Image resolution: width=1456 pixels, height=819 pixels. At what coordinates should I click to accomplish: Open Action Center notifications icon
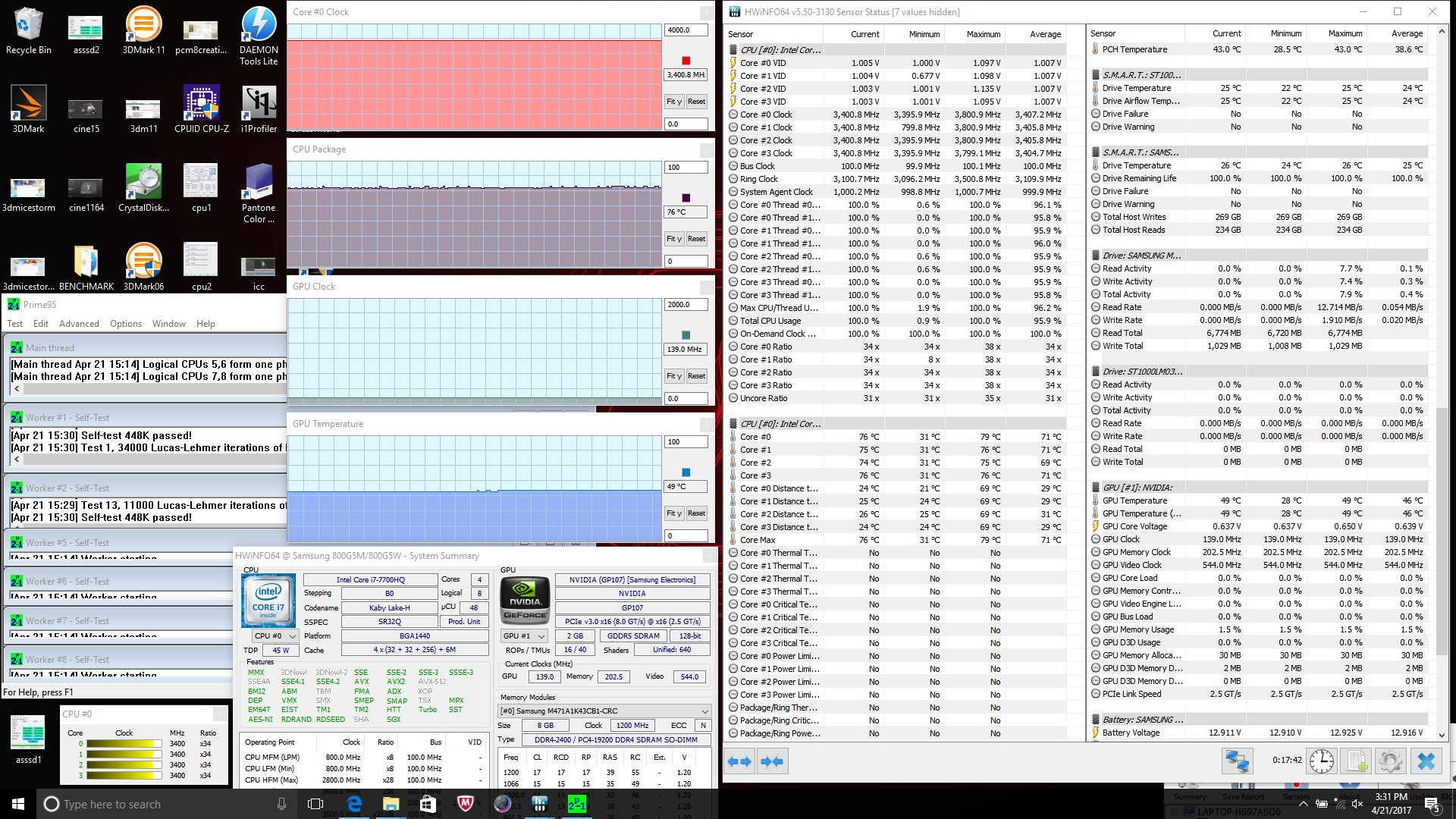pyautogui.click(x=1431, y=804)
